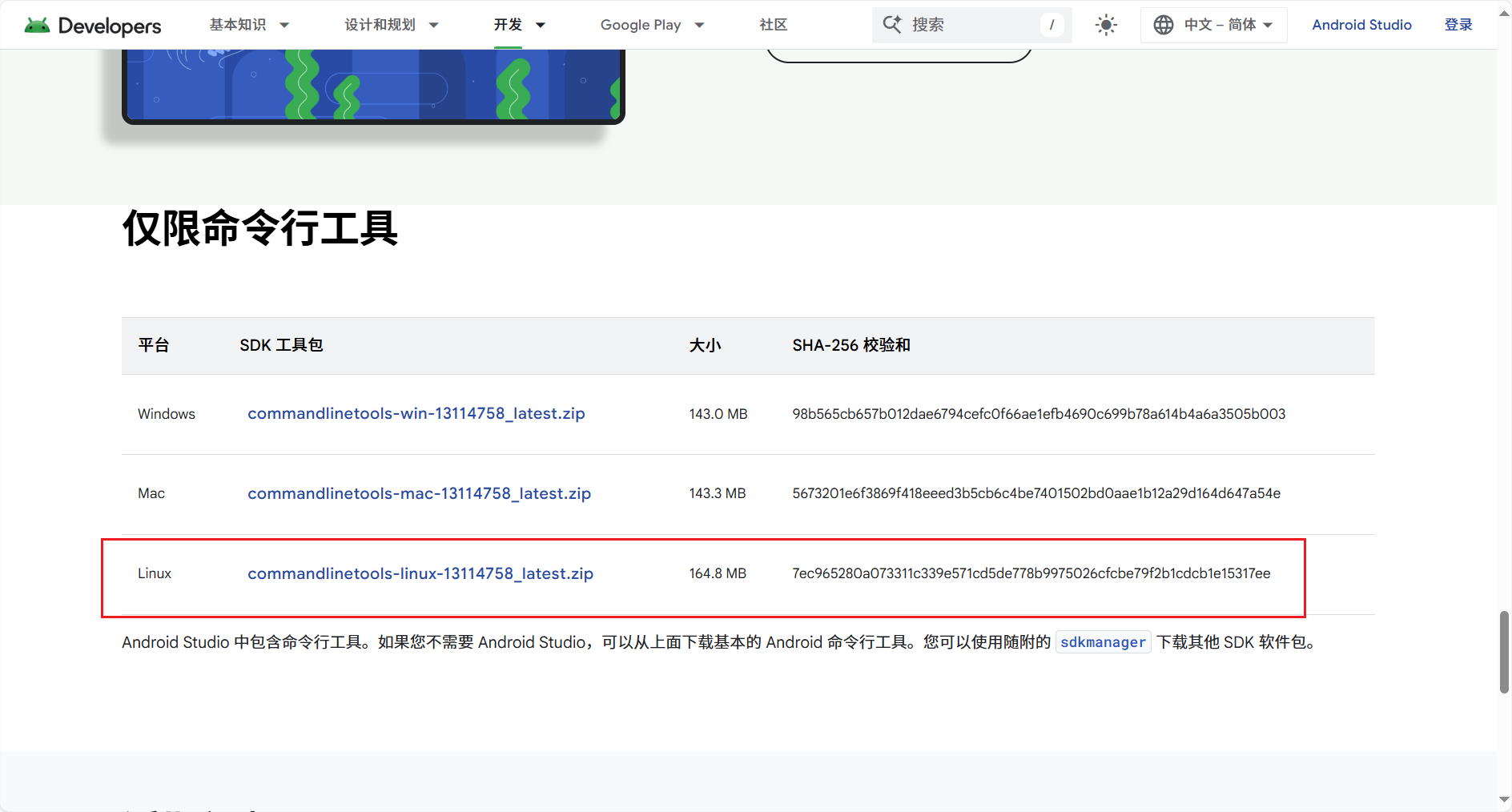1512x812 pixels.
Task: Click the 平台 column header
Action: [x=154, y=345]
